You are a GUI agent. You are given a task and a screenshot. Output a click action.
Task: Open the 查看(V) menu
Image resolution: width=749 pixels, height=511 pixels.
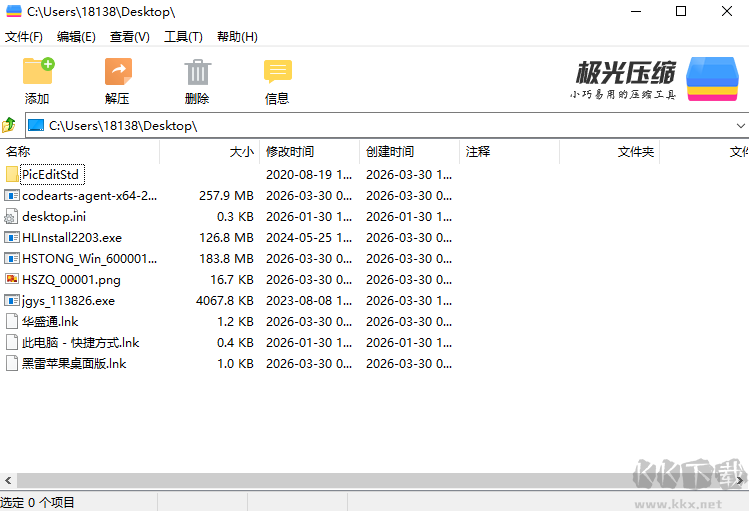tap(129, 37)
